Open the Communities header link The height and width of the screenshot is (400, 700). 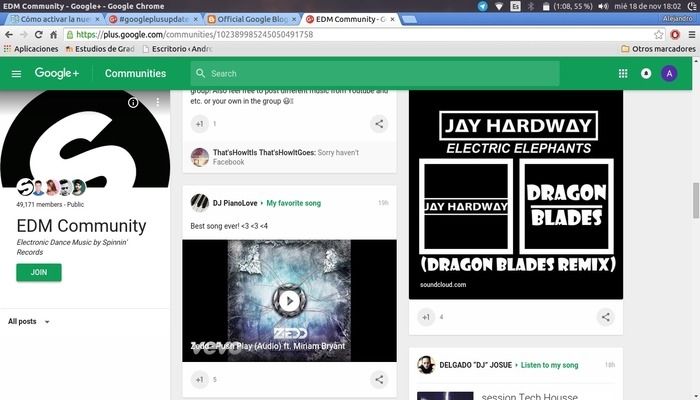tap(135, 74)
